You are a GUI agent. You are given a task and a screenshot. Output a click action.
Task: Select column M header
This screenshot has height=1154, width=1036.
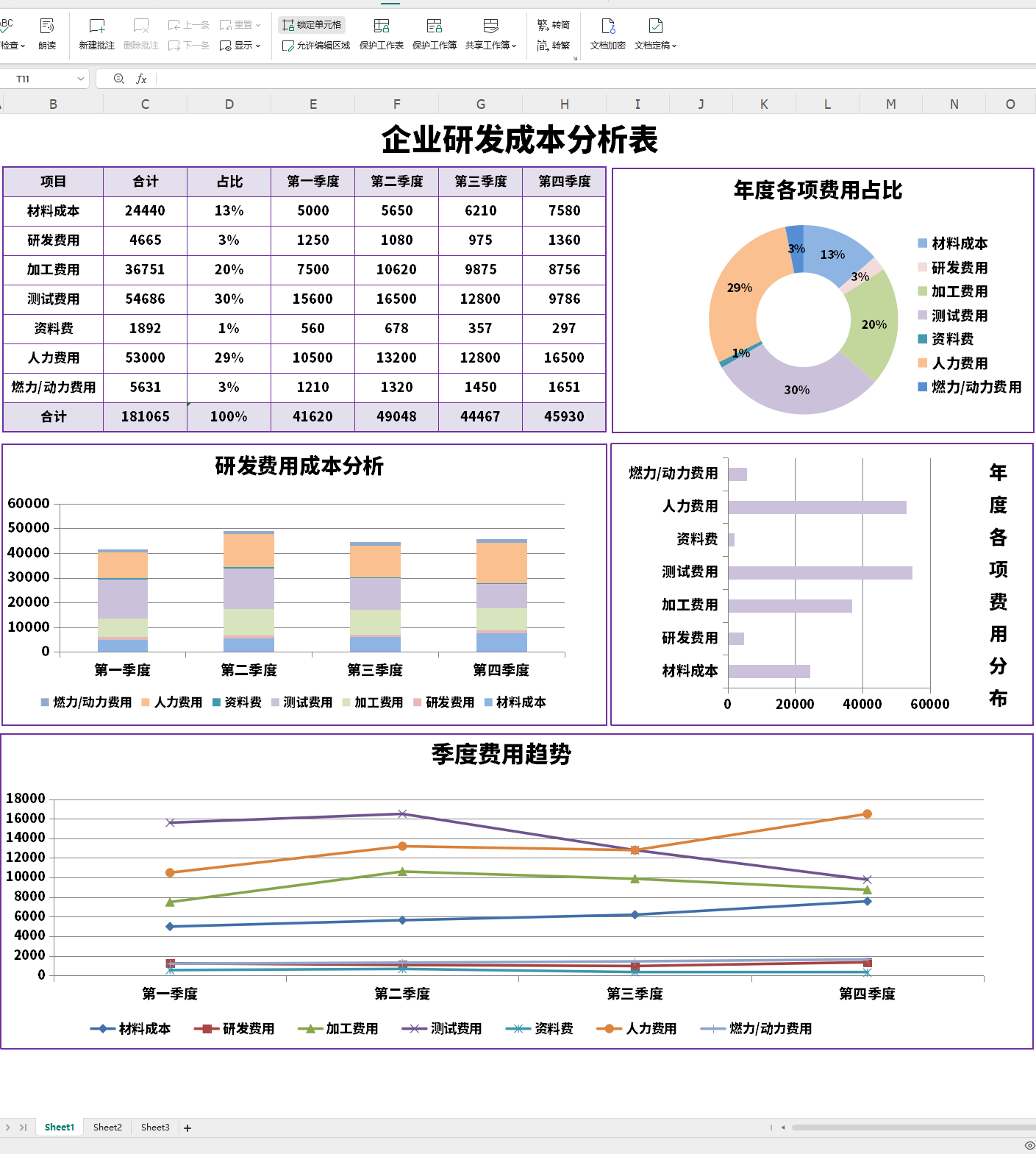(890, 104)
